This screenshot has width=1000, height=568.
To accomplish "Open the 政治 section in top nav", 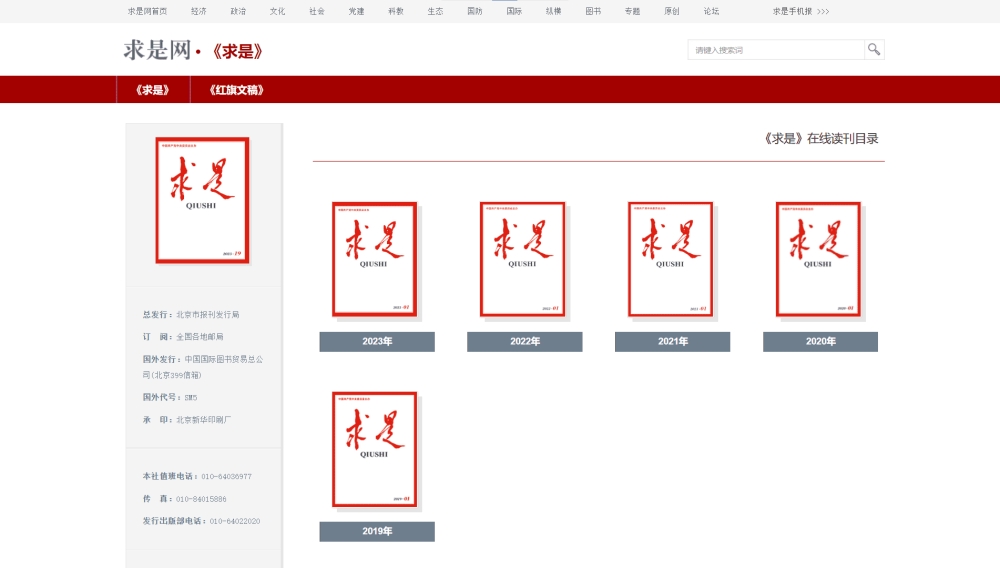I will (x=238, y=11).
